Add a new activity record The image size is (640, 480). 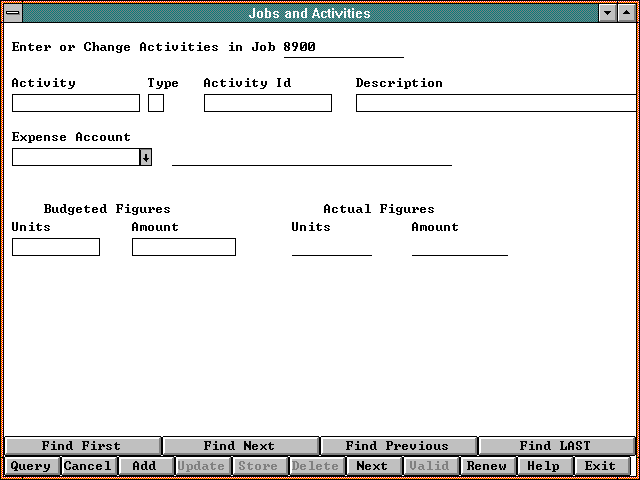pyautogui.click(x=145, y=466)
